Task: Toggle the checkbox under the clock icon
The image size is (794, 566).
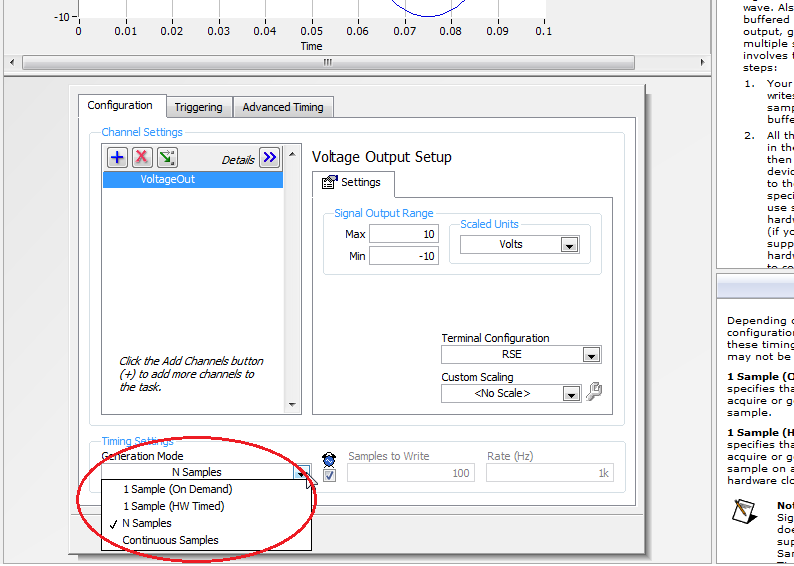Action: (x=329, y=475)
